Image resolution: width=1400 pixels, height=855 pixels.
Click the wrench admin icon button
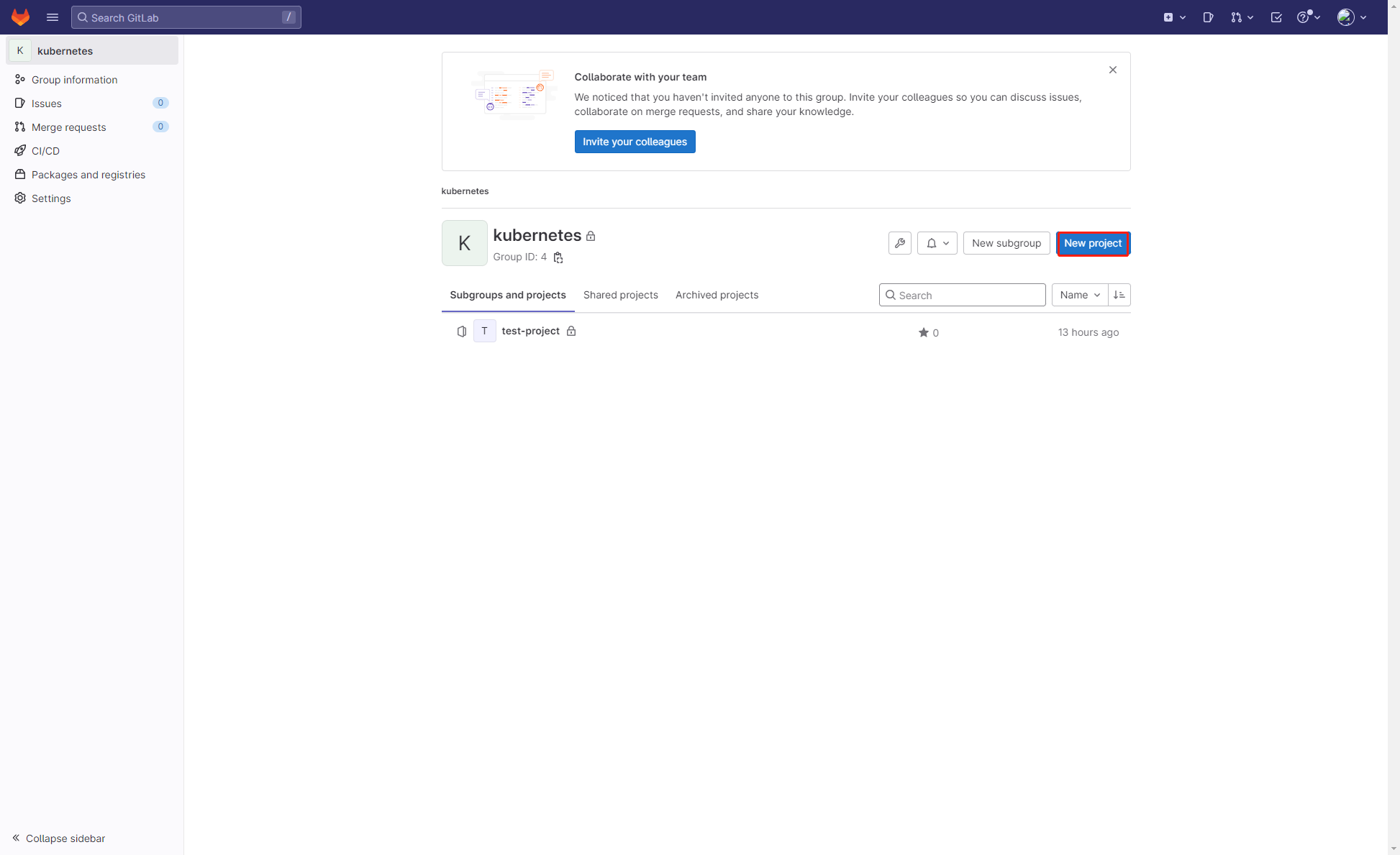pyautogui.click(x=899, y=243)
